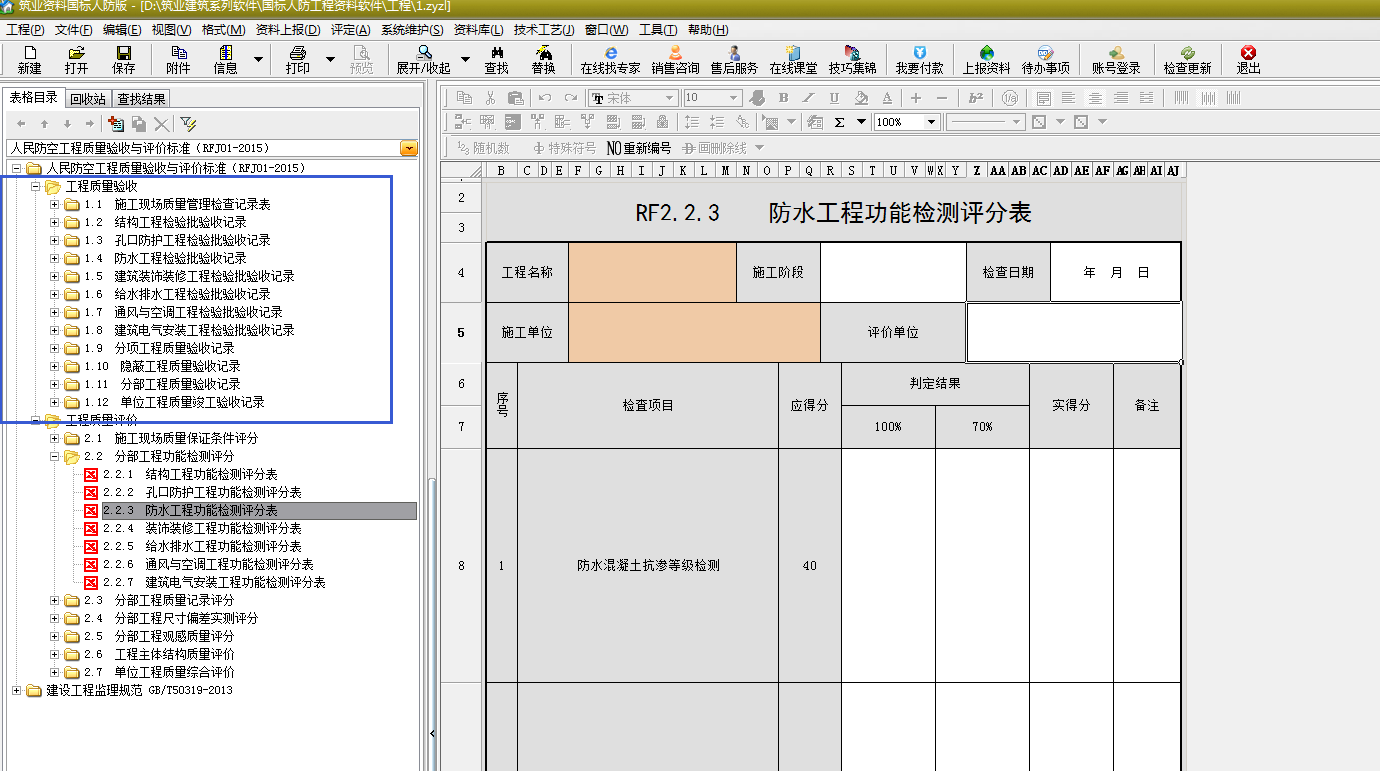This screenshot has height=771, width=1380.
Task: Select 2.2.5 给水排水工程功能检测评分表
Action: 202,546
